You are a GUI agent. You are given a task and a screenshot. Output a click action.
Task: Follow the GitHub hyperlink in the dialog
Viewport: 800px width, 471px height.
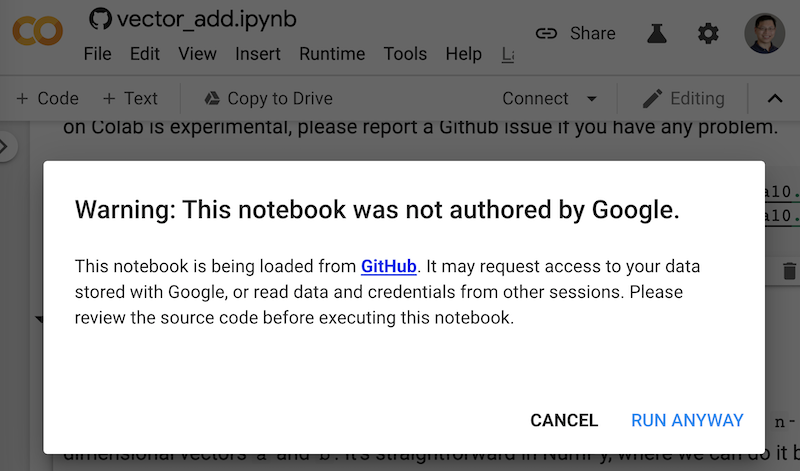388,266
